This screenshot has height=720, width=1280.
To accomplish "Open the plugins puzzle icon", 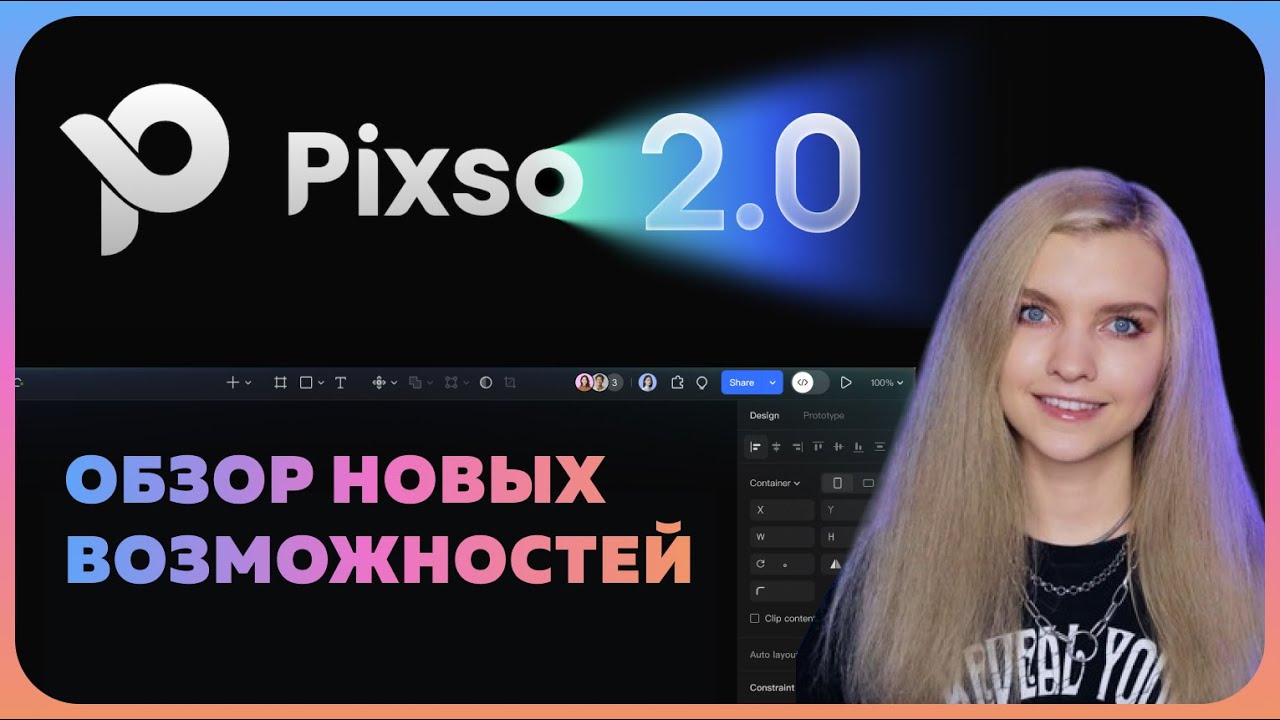I will [677, 383].
